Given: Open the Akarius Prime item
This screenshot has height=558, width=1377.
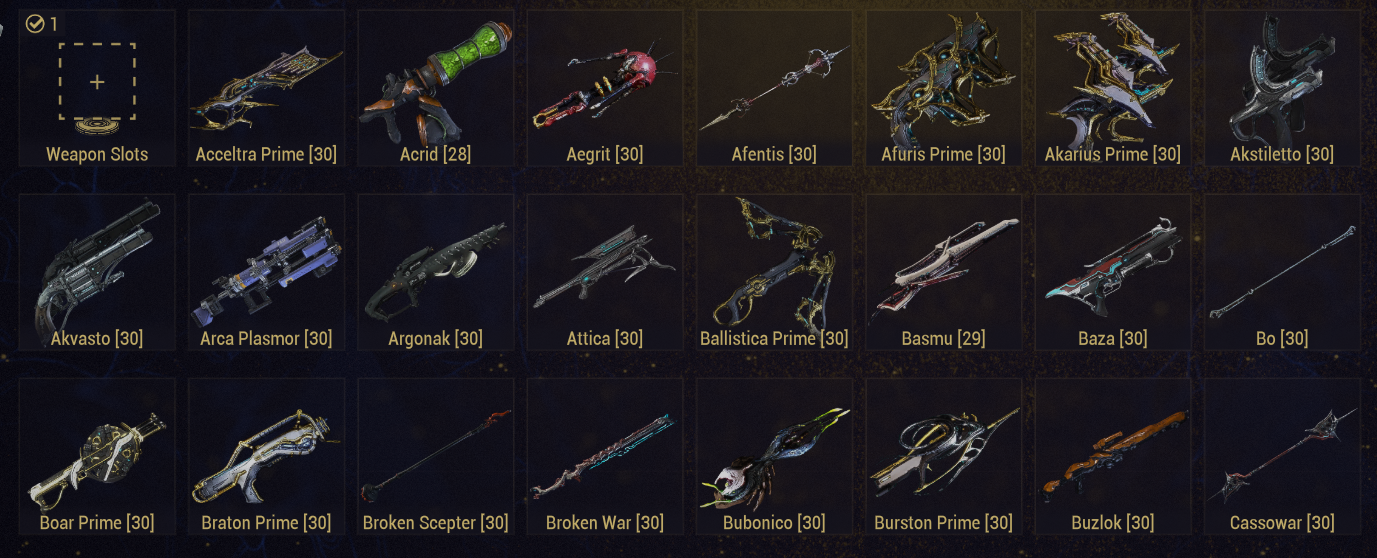Looking at the screenshot, I should (1113, 88).
